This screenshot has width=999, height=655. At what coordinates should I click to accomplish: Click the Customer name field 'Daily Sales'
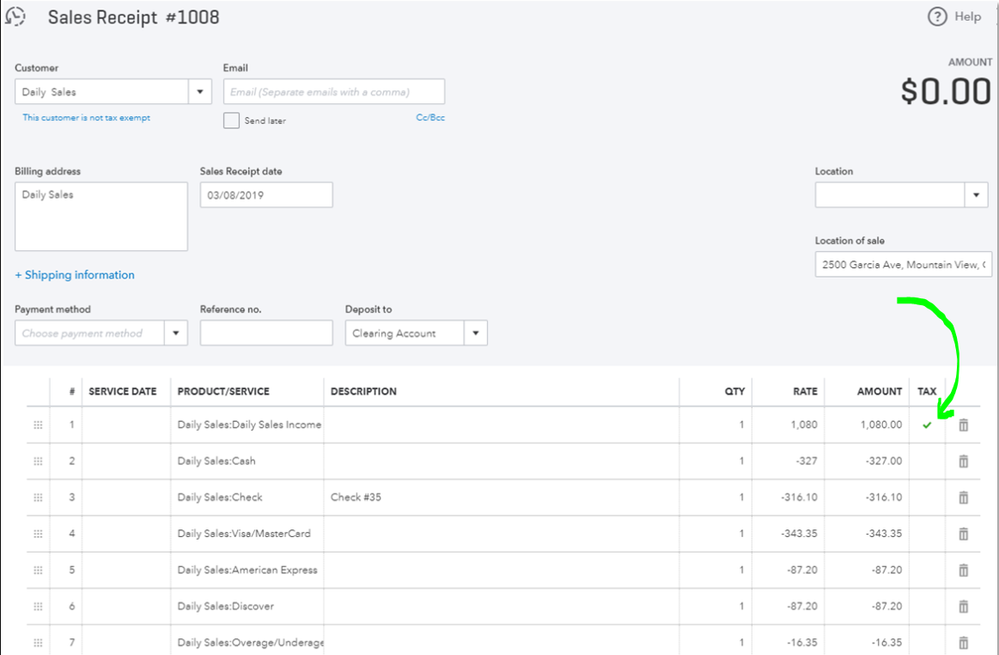coord(102,92)
